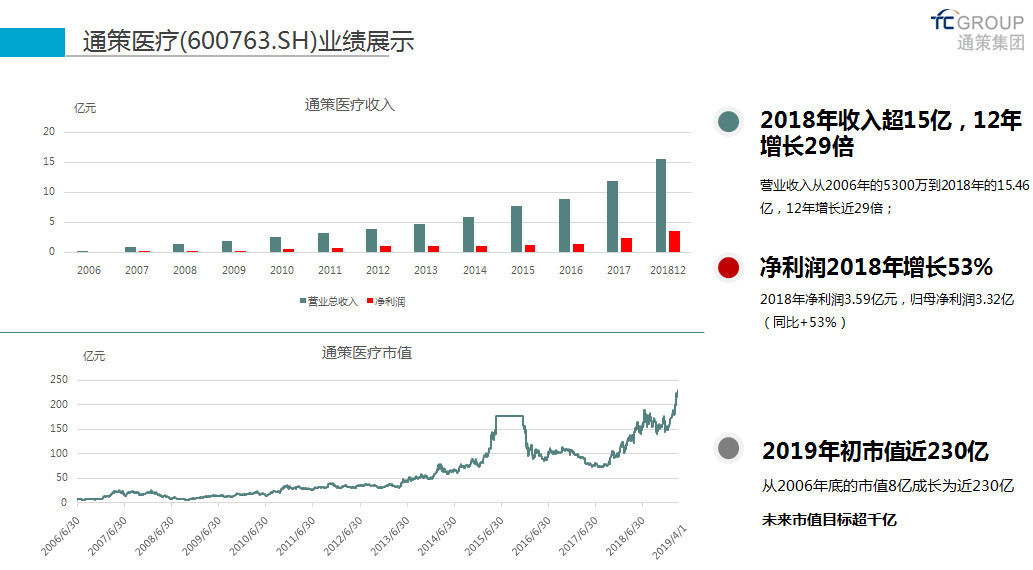The image size is (1033, 570).
Task: Click the 2013 revenue teal bar
Action: click(x=420, y=238)
